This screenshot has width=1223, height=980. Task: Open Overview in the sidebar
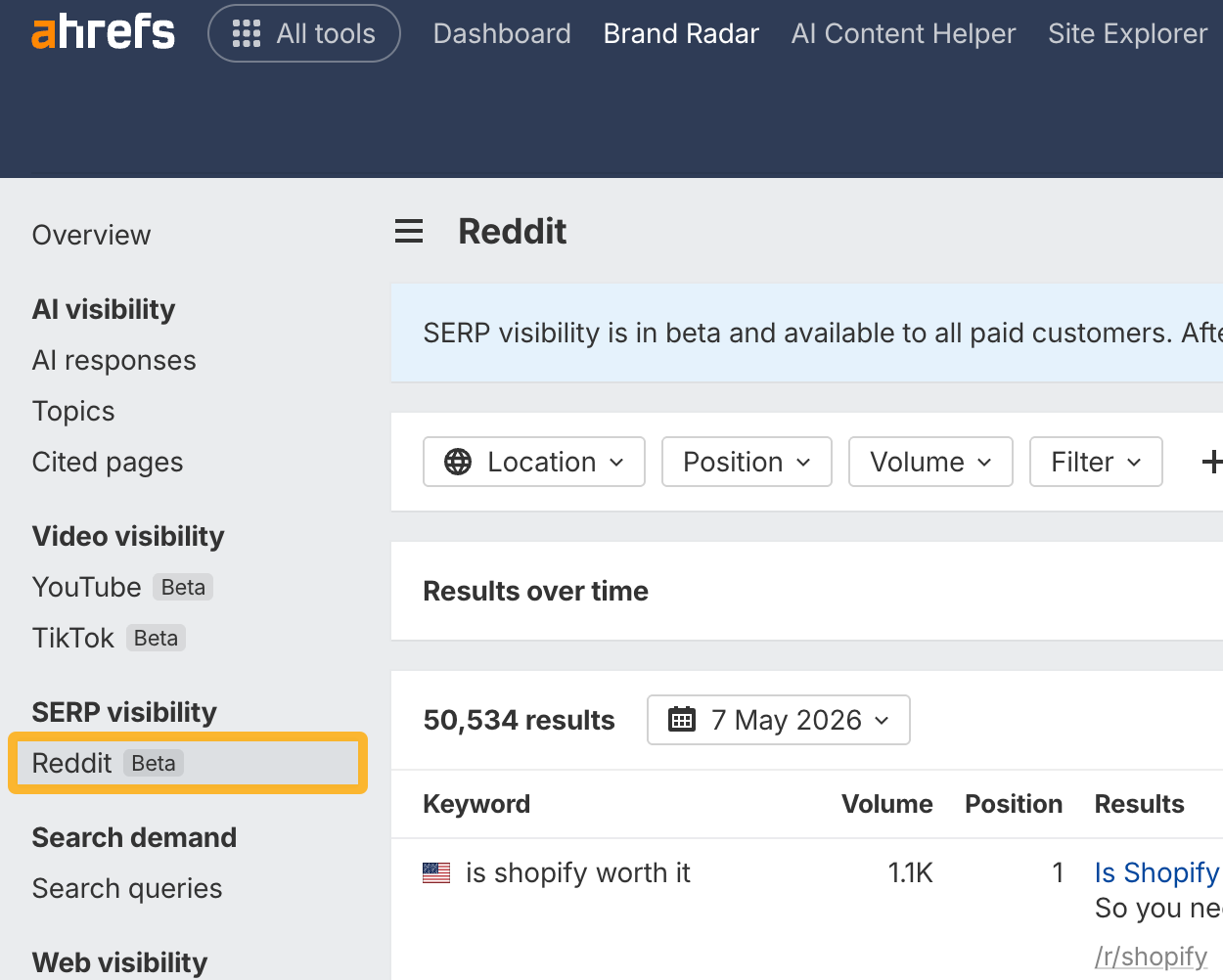pos(91,235)
